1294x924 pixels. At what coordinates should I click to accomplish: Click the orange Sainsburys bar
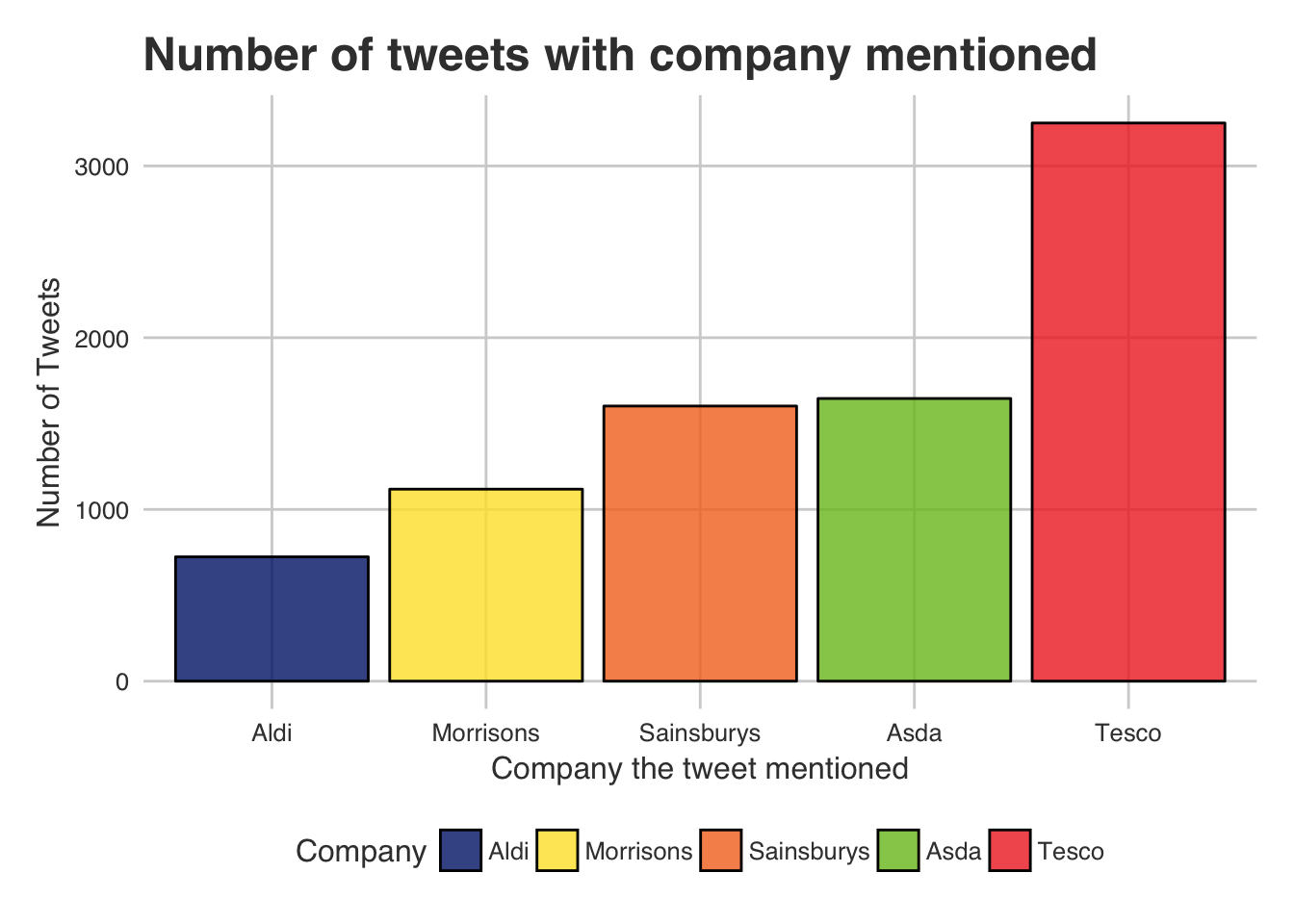click(x=700, y=544)
